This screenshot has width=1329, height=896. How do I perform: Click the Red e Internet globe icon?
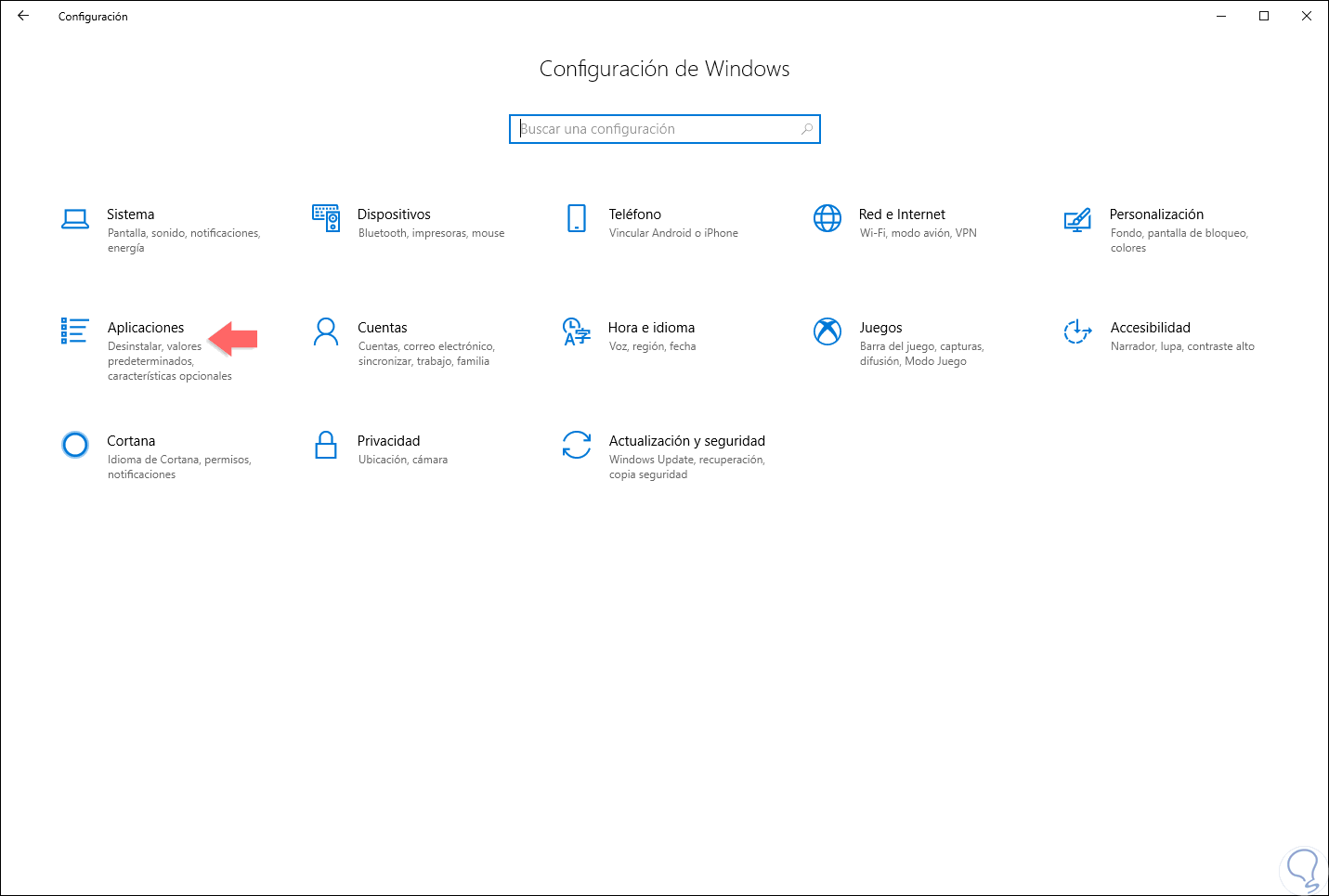pos(827,218)
